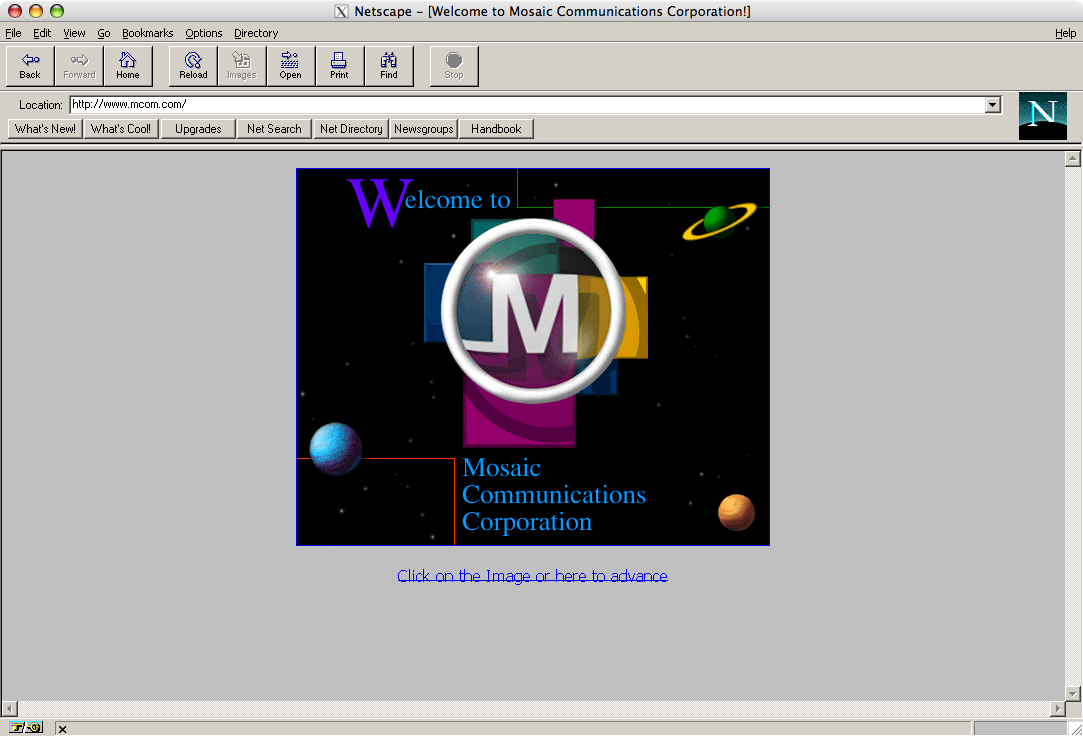Click the green zoom window button
The width and height of the screenshot is (1083, 736).
point(57,11)
